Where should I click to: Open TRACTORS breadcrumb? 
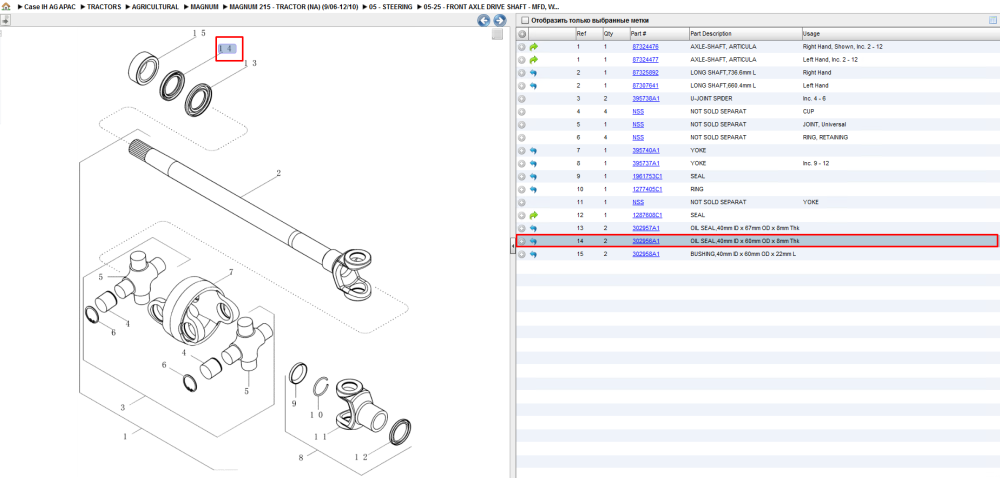tap(103, 6)
